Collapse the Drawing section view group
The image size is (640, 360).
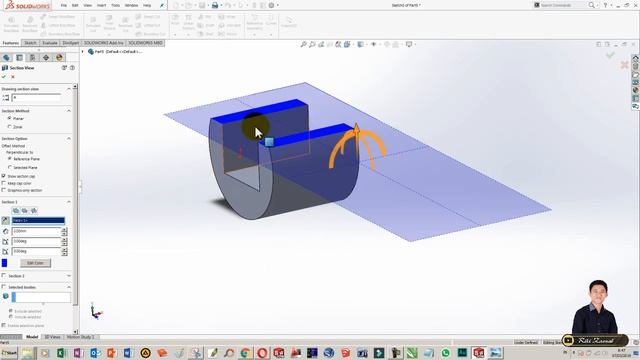[x=69, y=89]
